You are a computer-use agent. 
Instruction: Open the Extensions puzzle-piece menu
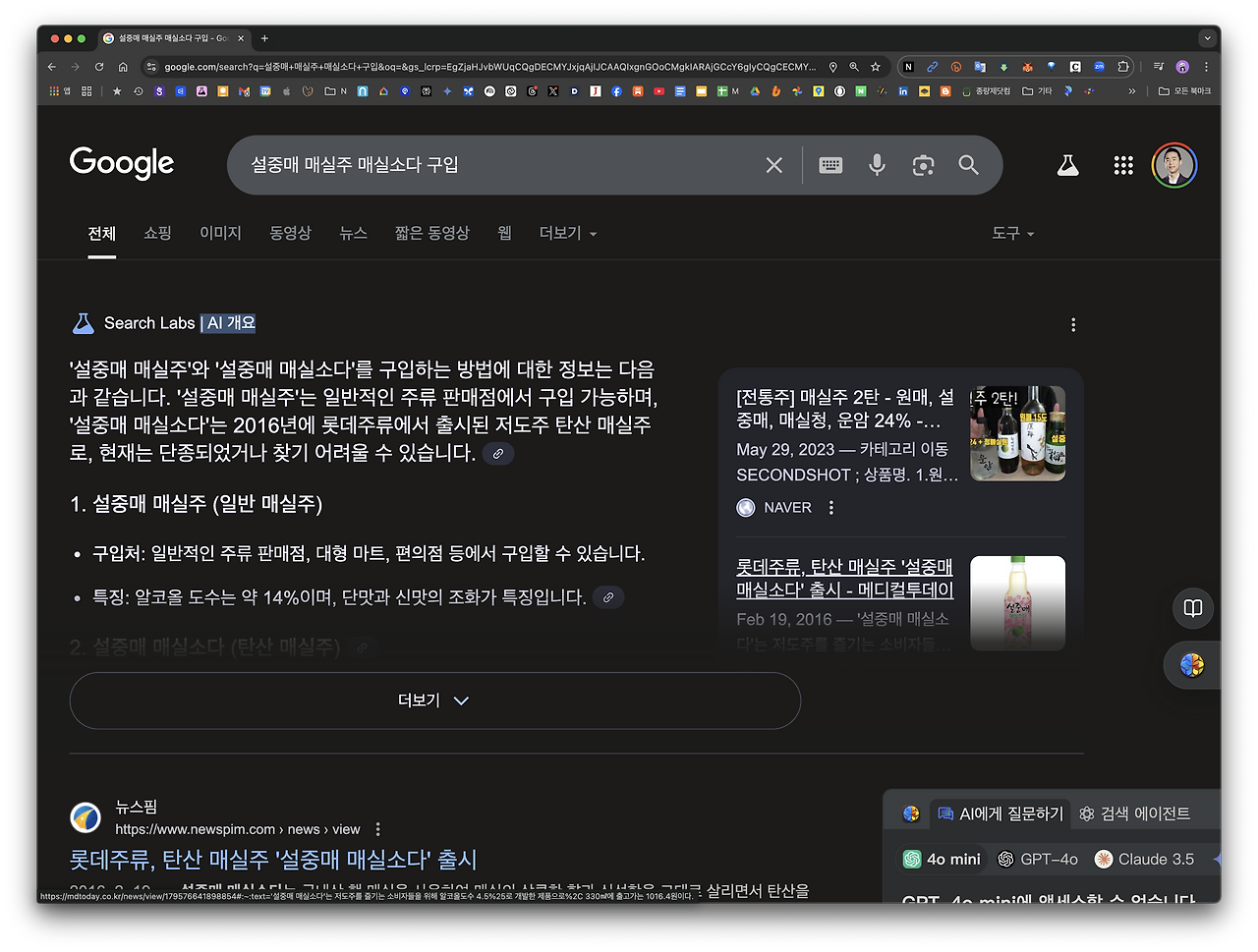click(1123, 67)
